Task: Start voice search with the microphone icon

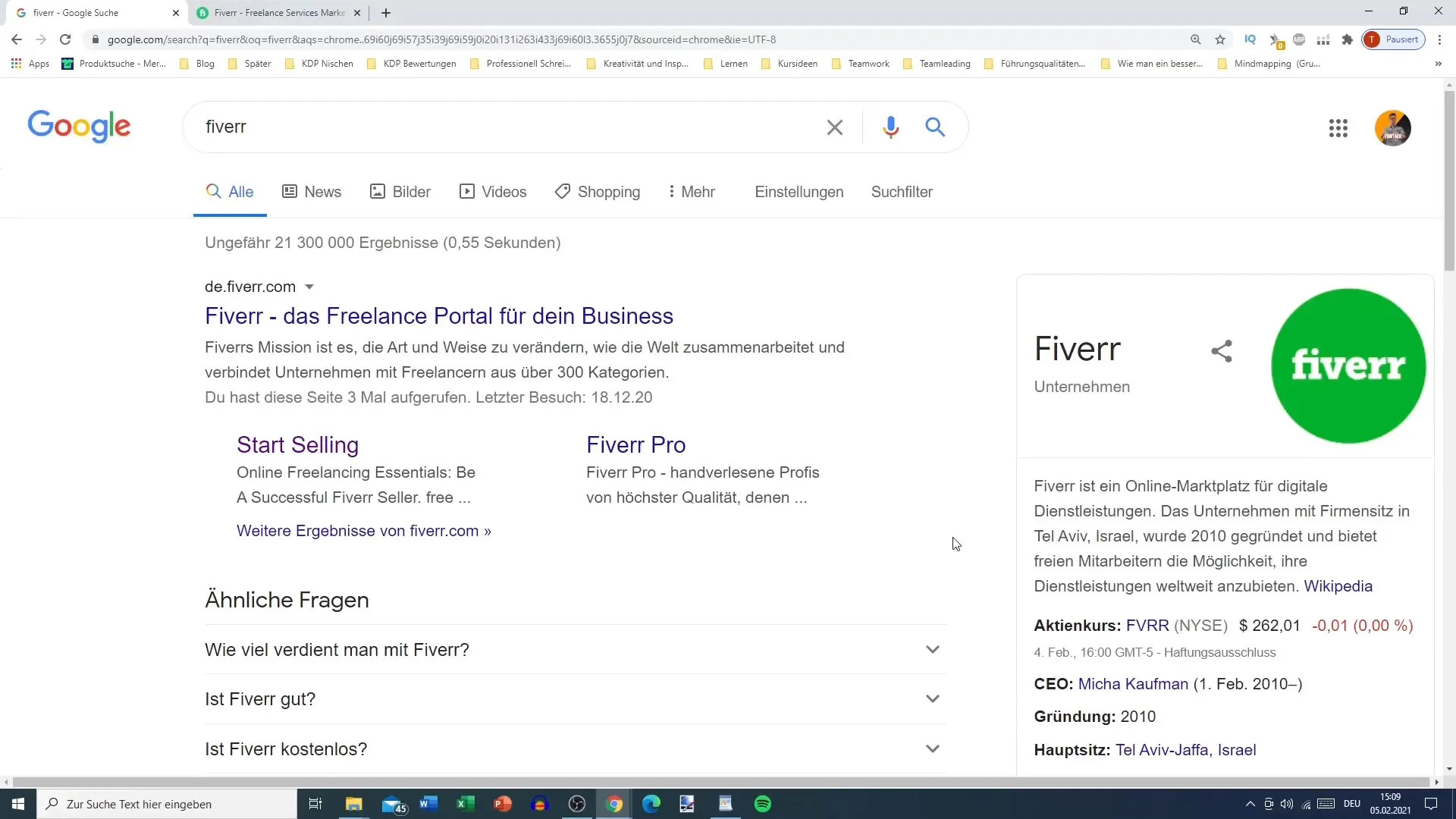Action: point(890,127)
